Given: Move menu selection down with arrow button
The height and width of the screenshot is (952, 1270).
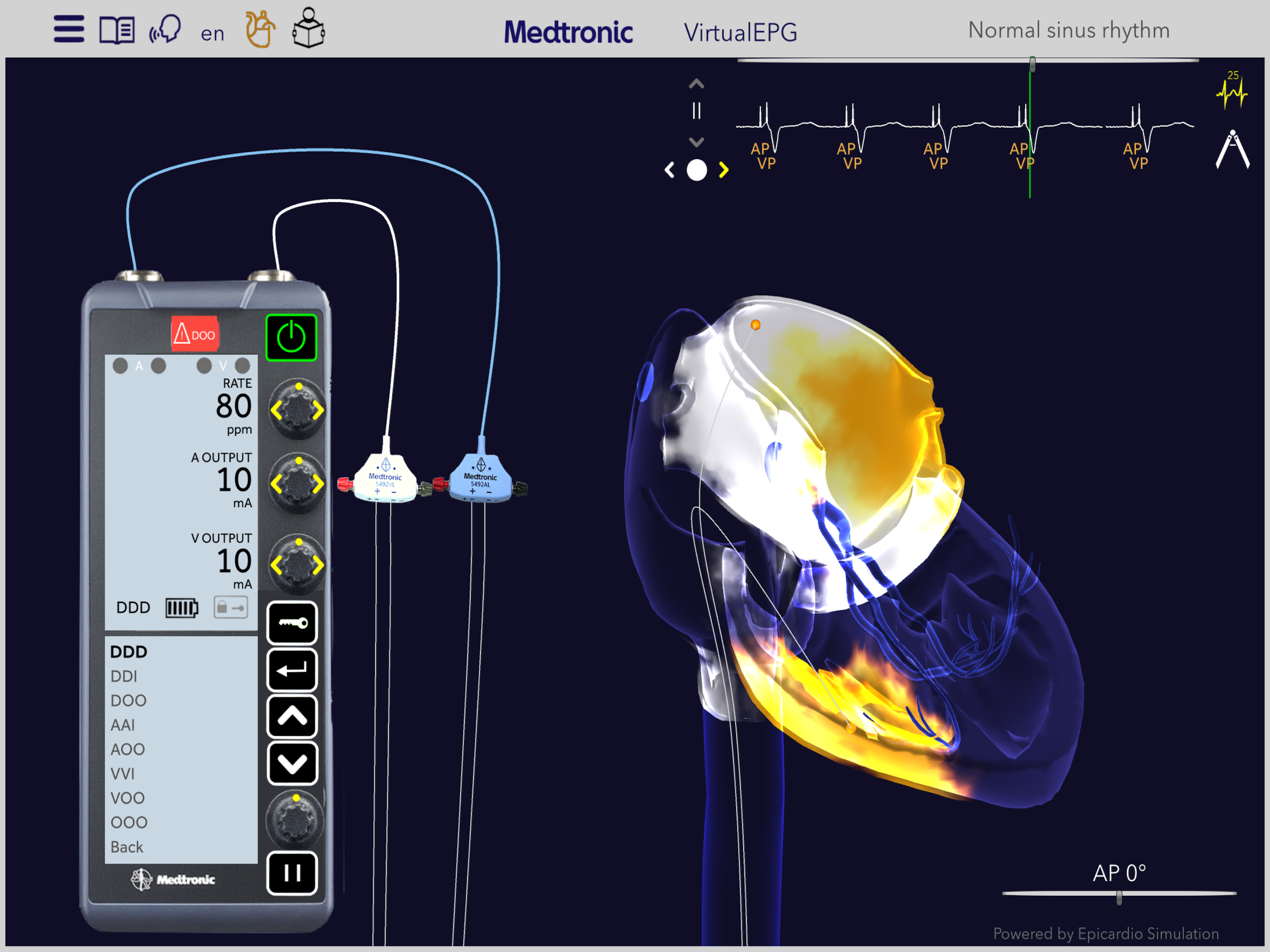Looking at the screenshot, I should pos(292,764).
